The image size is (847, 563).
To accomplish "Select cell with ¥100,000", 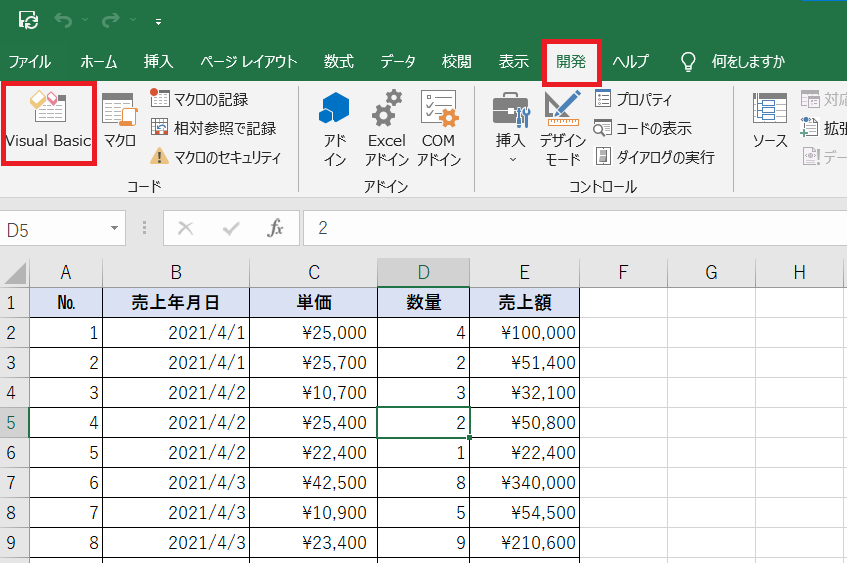I will [x=525, y=333].
